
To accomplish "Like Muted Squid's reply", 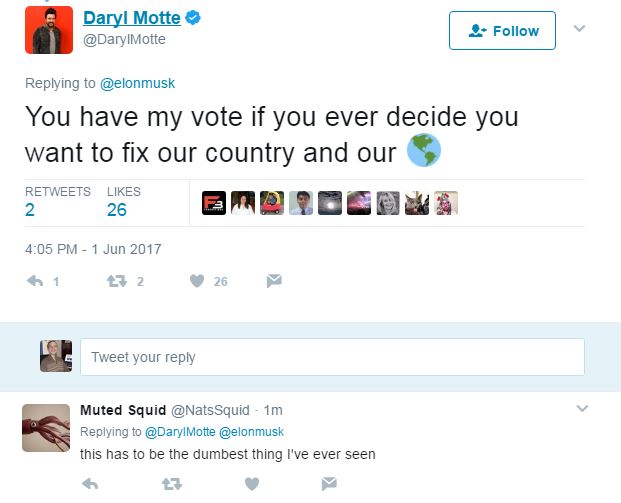I will point(252,484).
